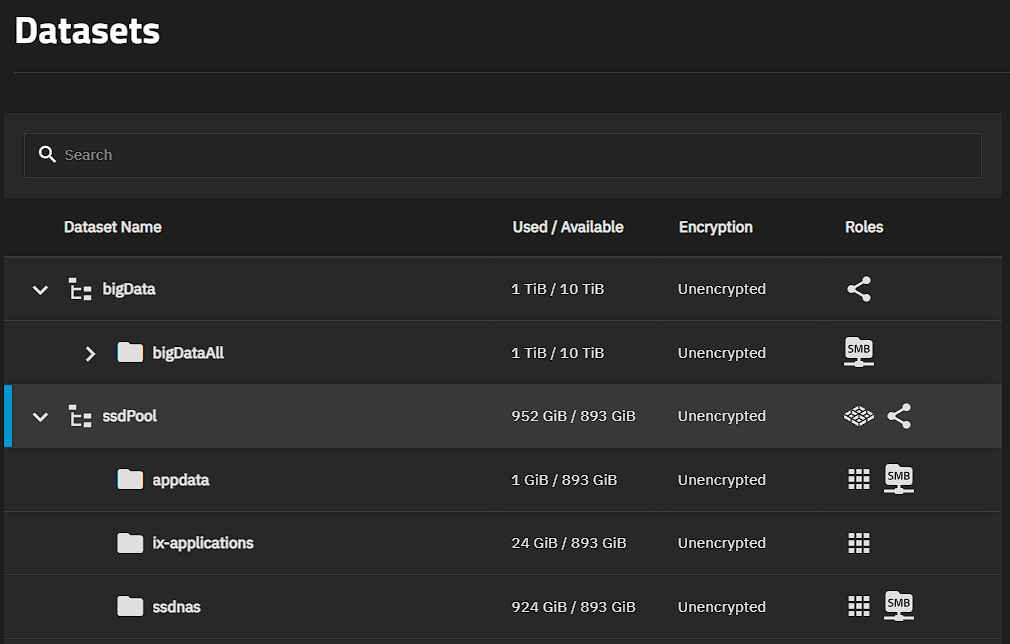
Task: Click the Roles column header
Action: coord(864,227)
